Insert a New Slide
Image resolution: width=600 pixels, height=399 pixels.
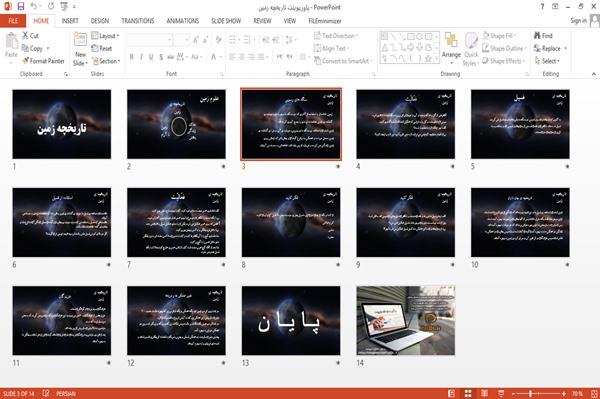coord(80,49)
